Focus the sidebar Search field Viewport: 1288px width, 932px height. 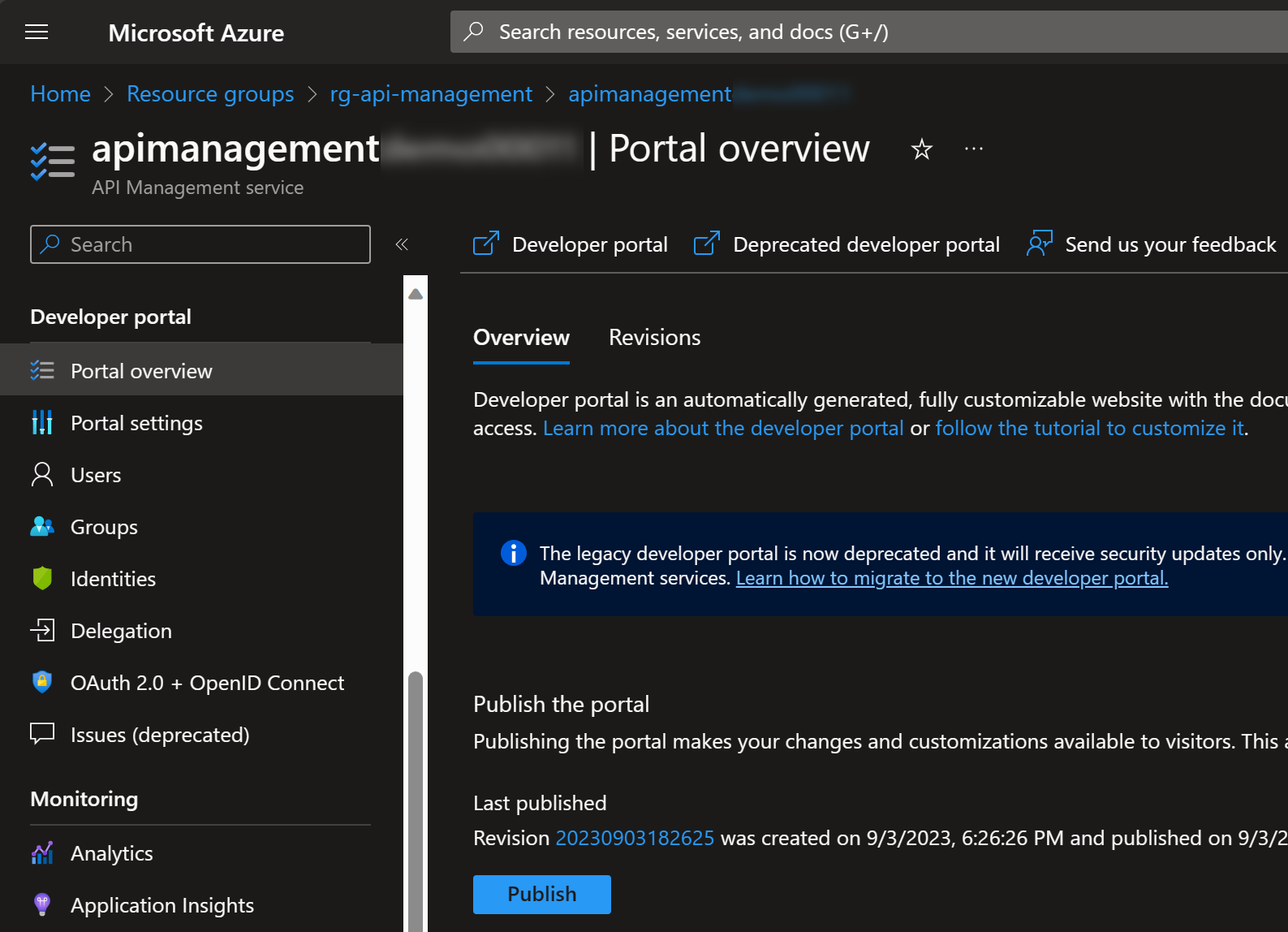click(200, 244)
